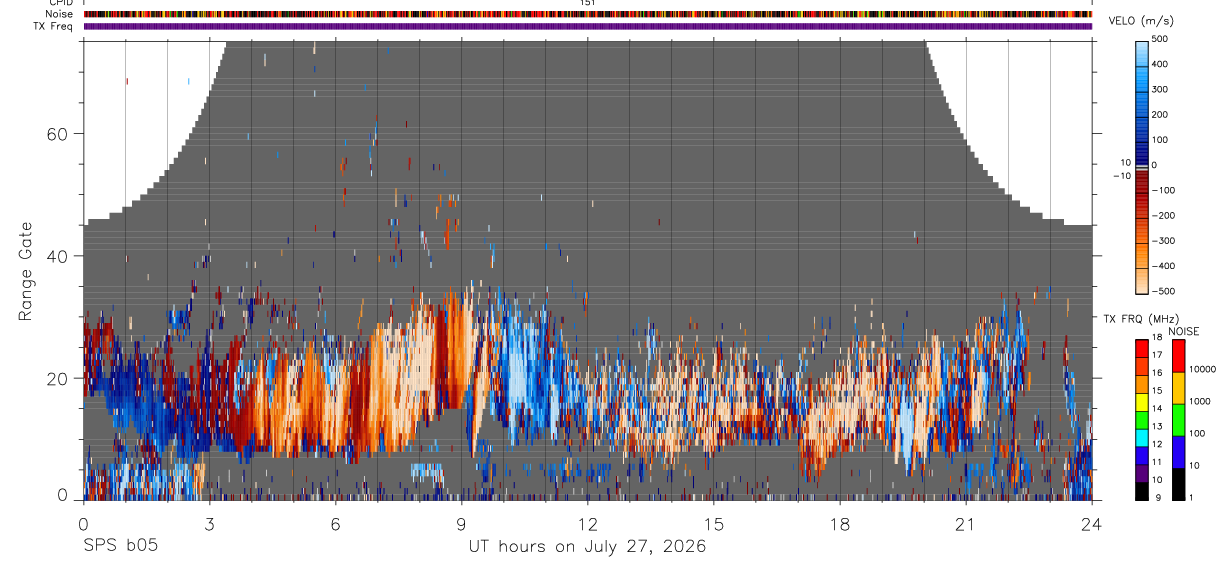This screenshot has width=1228, height=567.
Task: Click the NOISE color scale bar
Action: pyautogui.click(x=1179, y=419)
